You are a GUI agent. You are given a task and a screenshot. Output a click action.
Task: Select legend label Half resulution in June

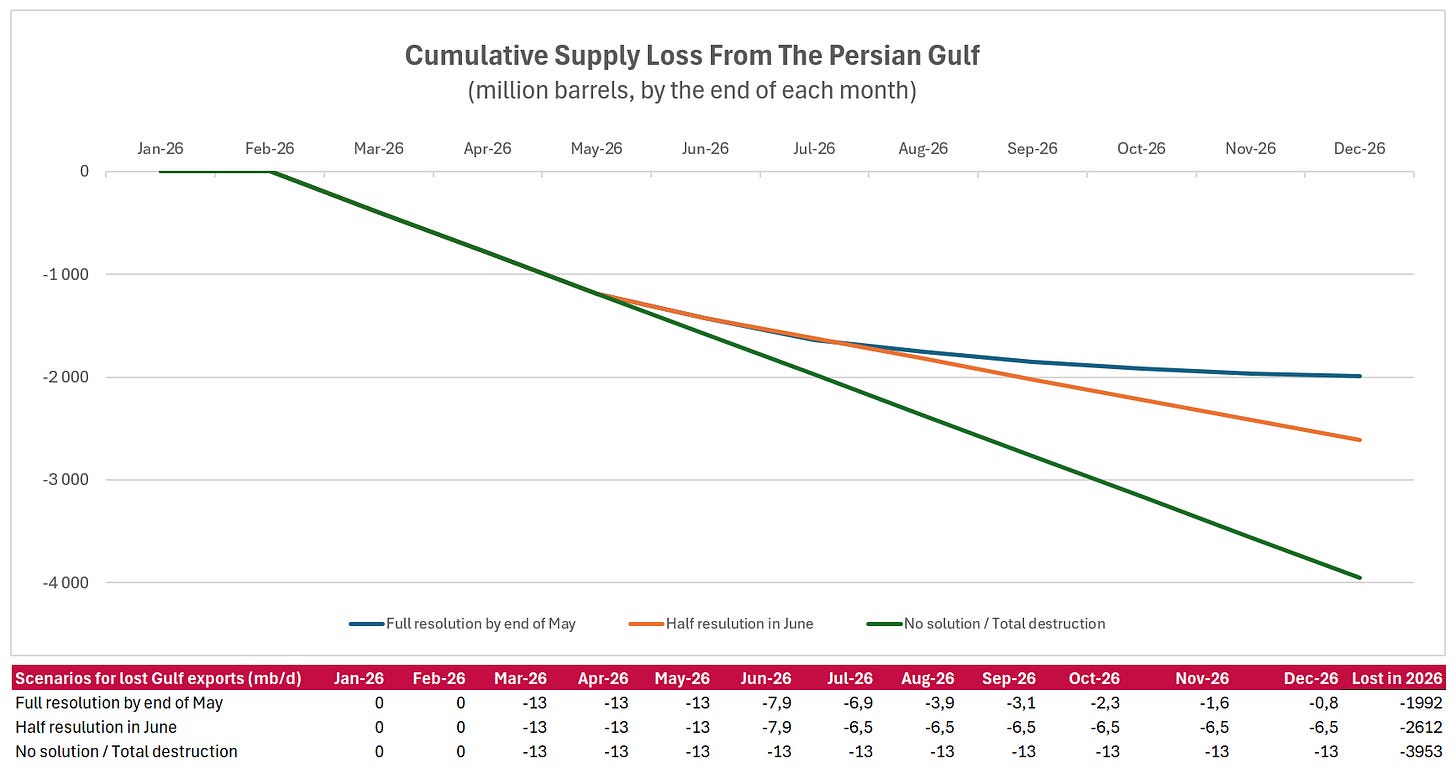739,623
